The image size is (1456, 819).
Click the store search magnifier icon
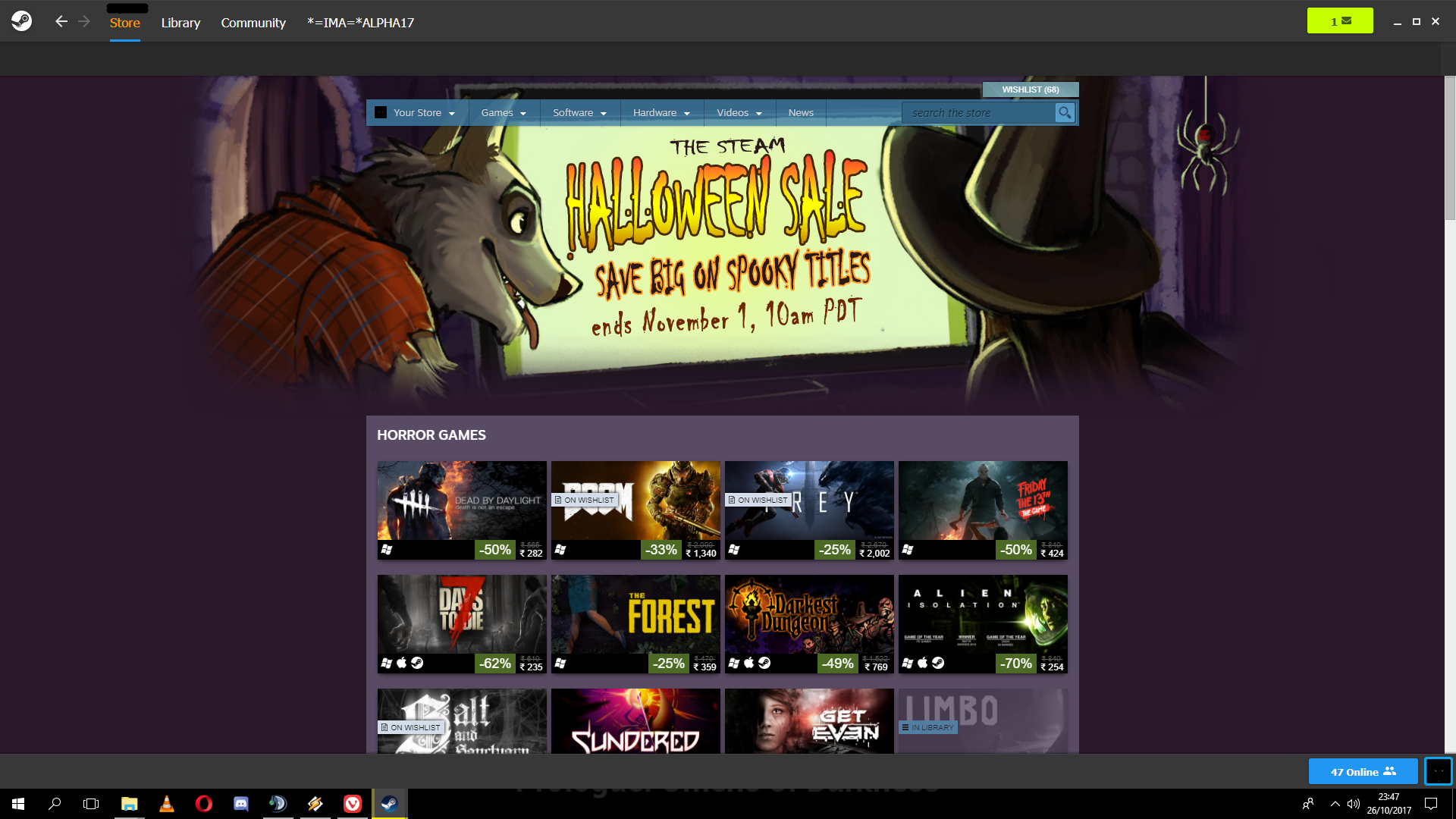[1065, 113]
